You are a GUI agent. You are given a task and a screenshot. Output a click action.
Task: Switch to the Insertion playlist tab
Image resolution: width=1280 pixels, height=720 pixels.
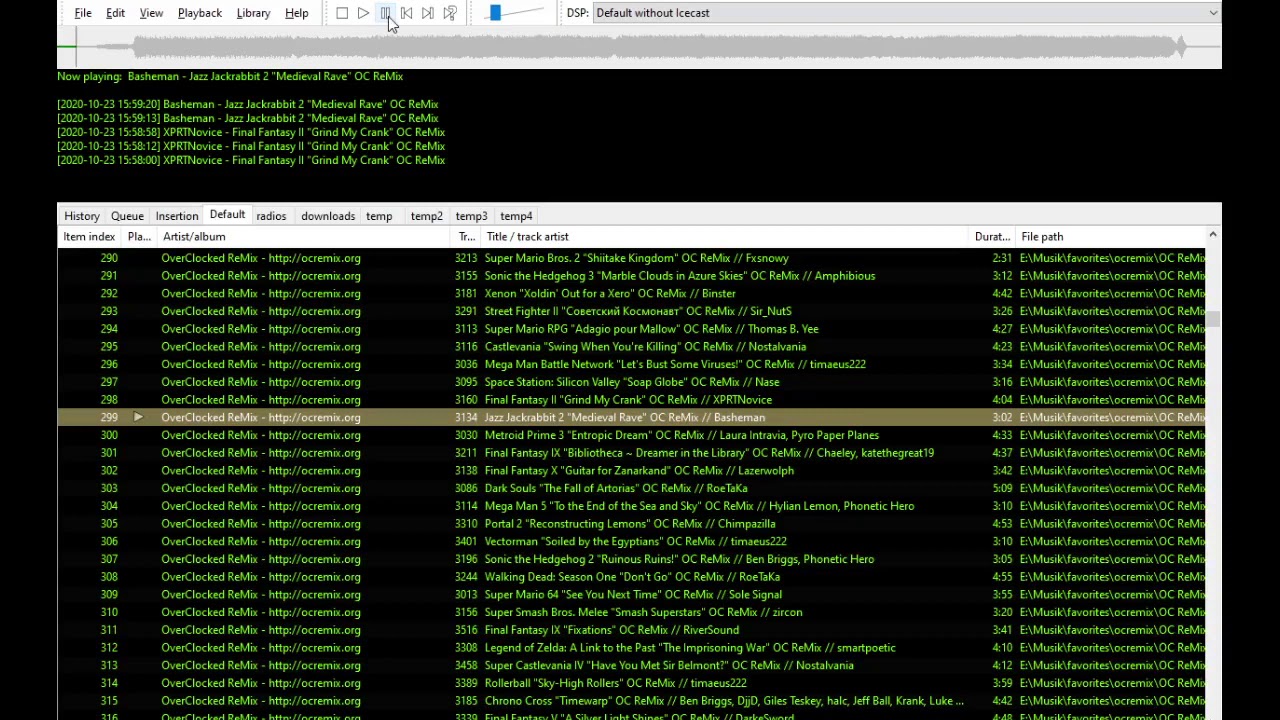pos(177,216)
